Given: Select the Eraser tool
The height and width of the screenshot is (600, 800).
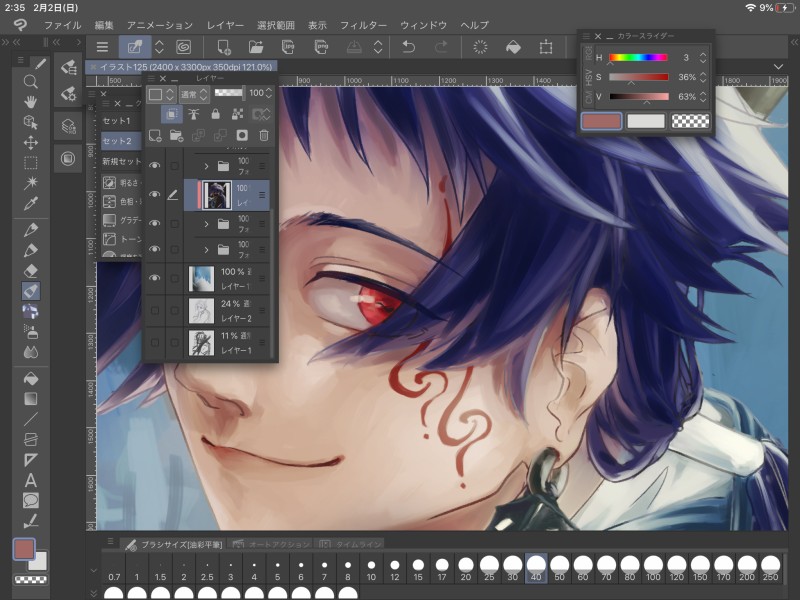Looking at the screenshot, I should pyautogui.click(x=31, y=270).
